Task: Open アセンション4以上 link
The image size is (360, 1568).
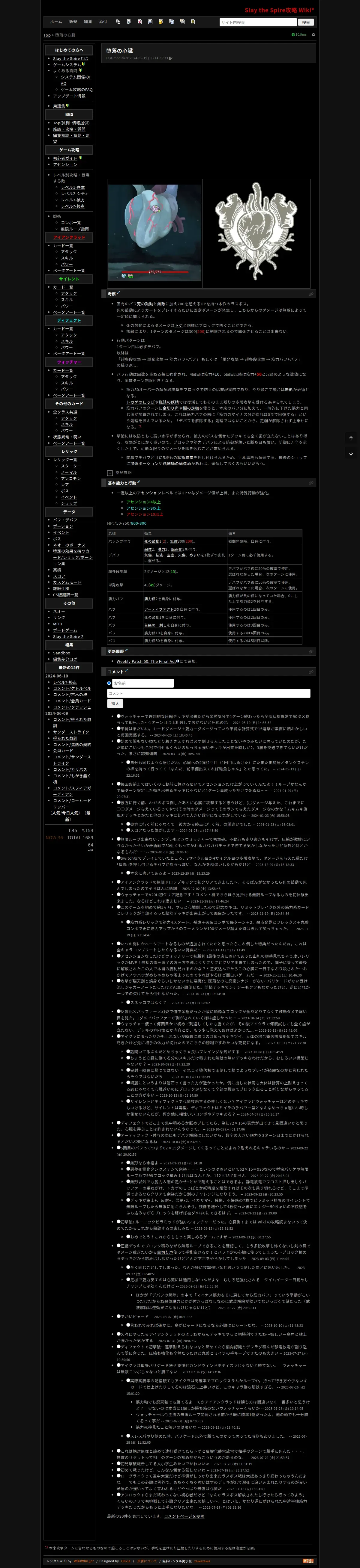Action: point(143,502)
